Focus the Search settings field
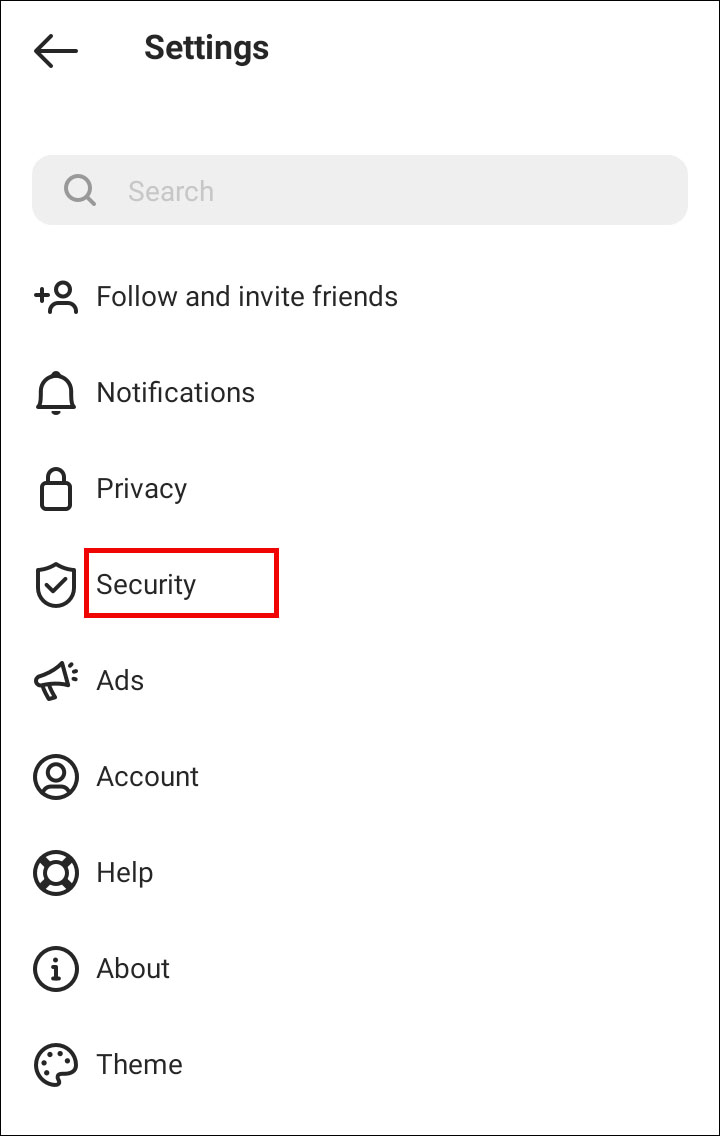This screenshot has width=720, height=1136. (x=380, y=190)
